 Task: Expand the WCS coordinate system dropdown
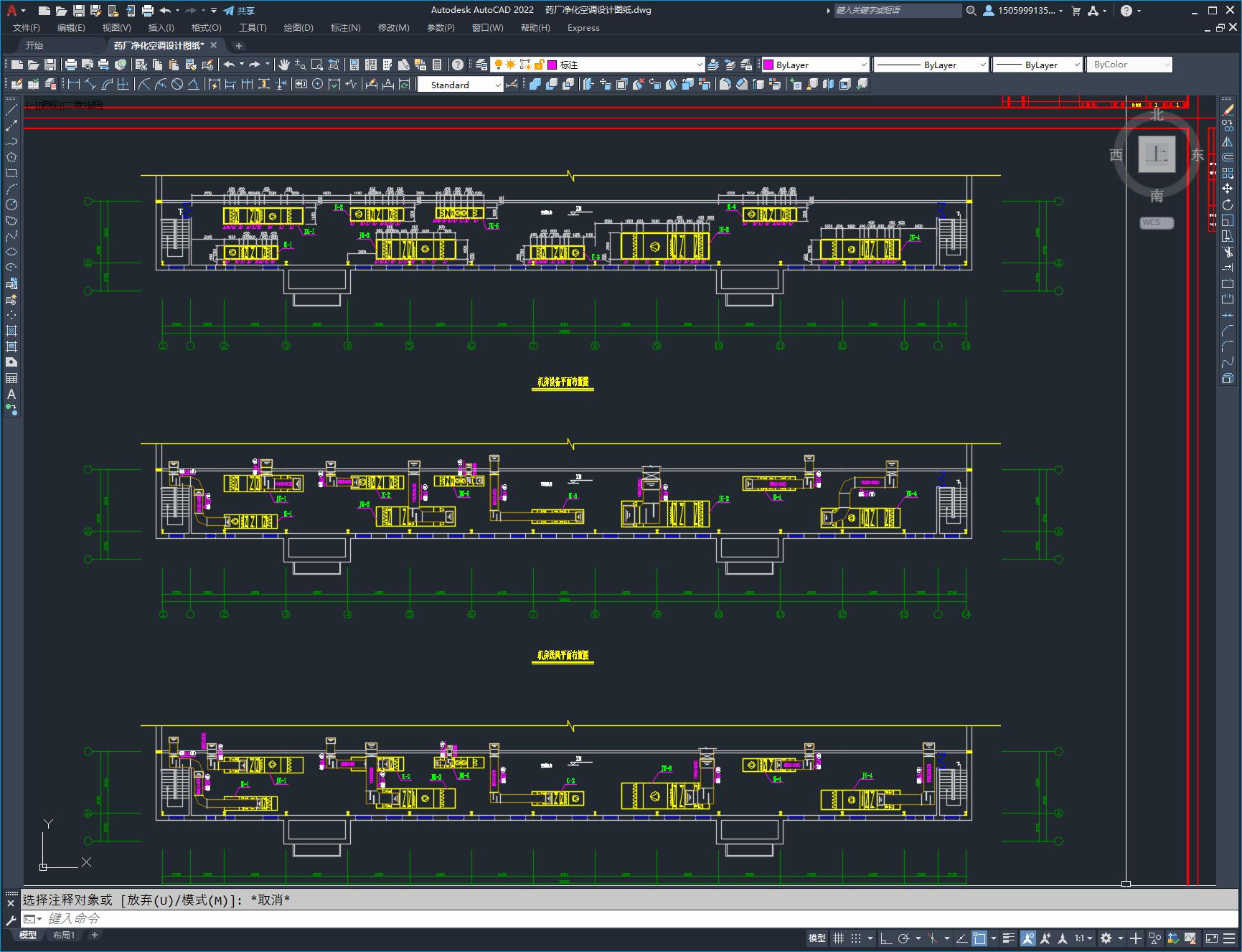(1156, 222)
